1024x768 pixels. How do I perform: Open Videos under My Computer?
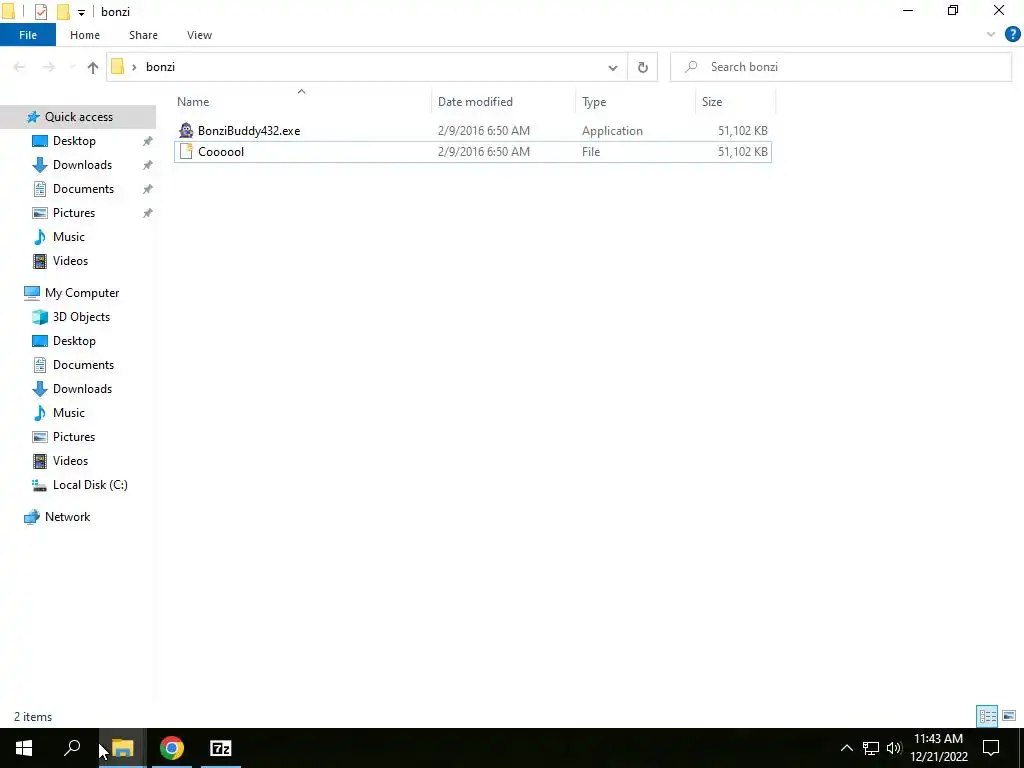coord(70,461)
